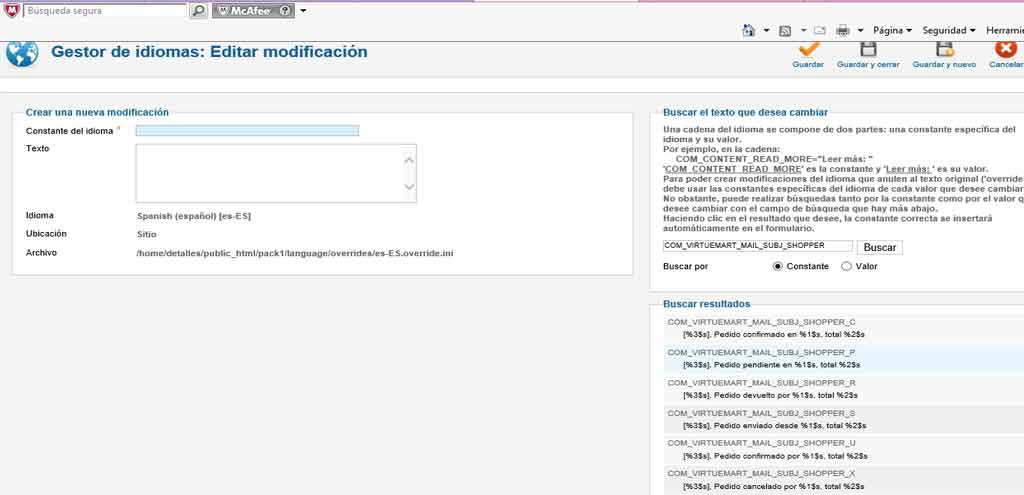Click the underlined 'Leer más:' example text
Screen dimensions: 1024x495
(908, 168)
